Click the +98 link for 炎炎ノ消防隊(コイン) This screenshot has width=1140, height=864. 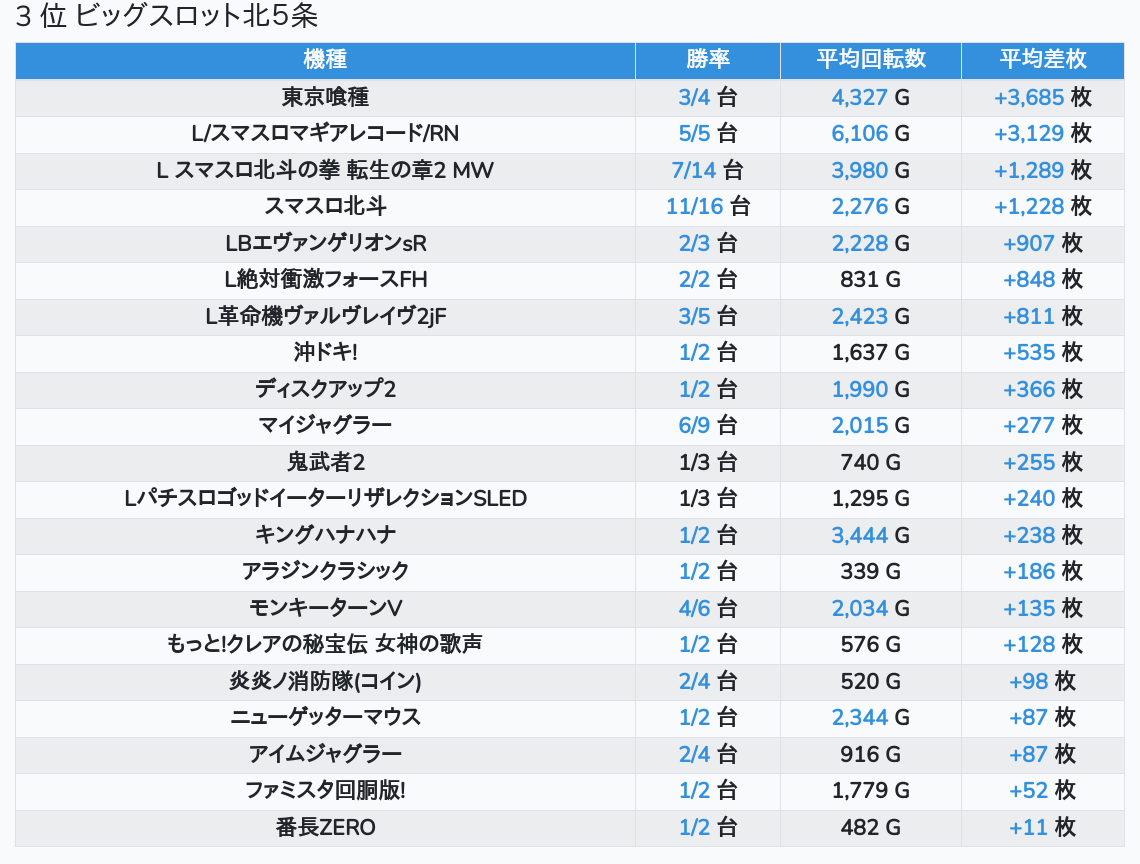tap(1028, 681)
